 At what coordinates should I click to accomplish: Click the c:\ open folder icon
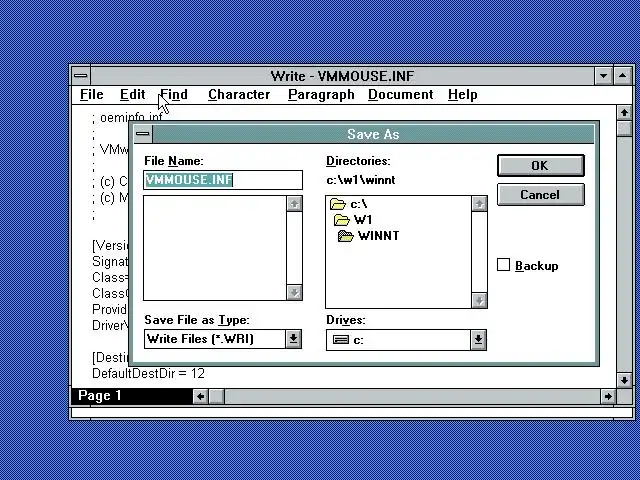pyautogui.click(x=338, y=204)
